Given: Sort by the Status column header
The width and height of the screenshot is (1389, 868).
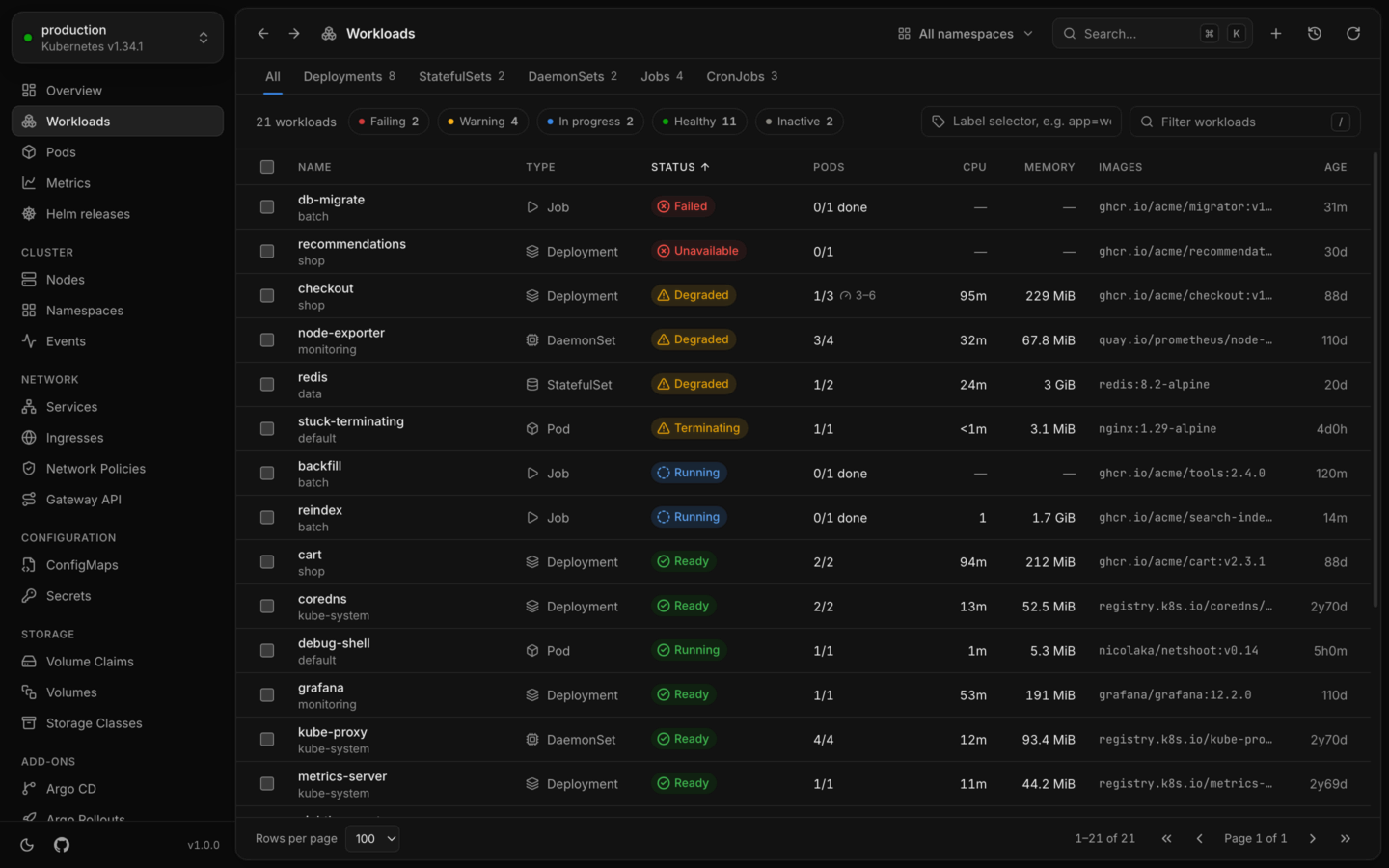Looking at the screenshot, I should pyautogui.click(x=680, y=167).
